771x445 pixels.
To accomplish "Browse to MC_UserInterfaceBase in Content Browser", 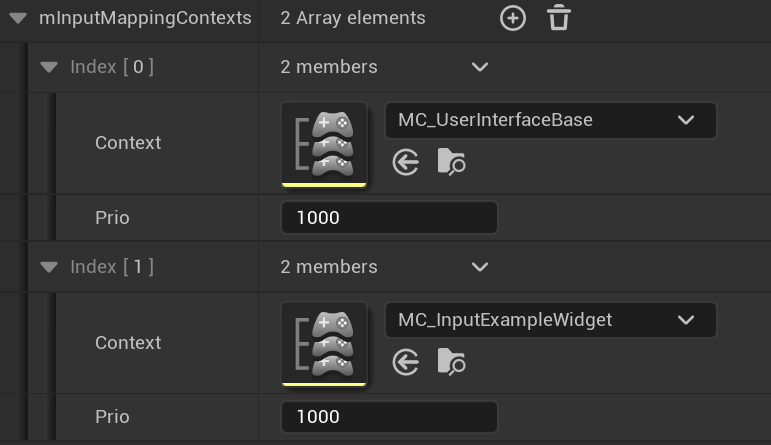I will coord(452,162).
